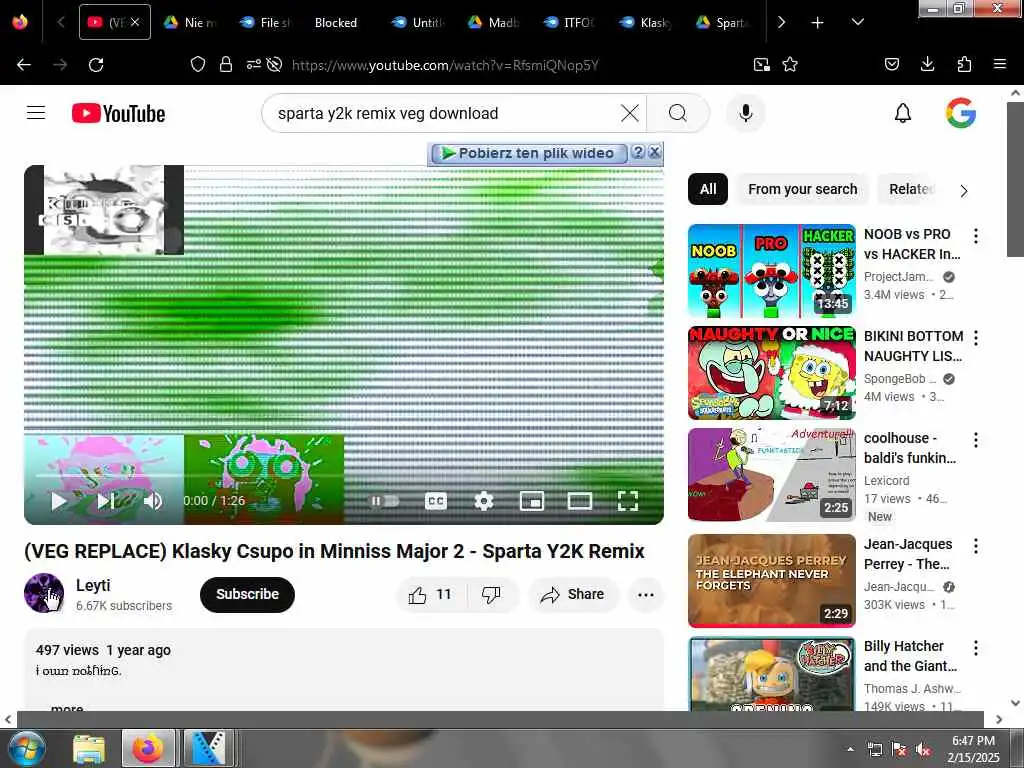Screen dimensions: 1024x768
Task: Open options for Jean-Jacques Perrey video
Action: coord(976,546)
